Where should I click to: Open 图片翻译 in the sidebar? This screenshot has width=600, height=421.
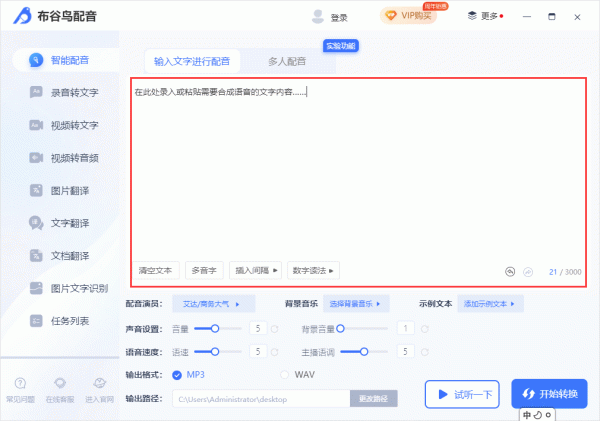(x=59, y=190)
